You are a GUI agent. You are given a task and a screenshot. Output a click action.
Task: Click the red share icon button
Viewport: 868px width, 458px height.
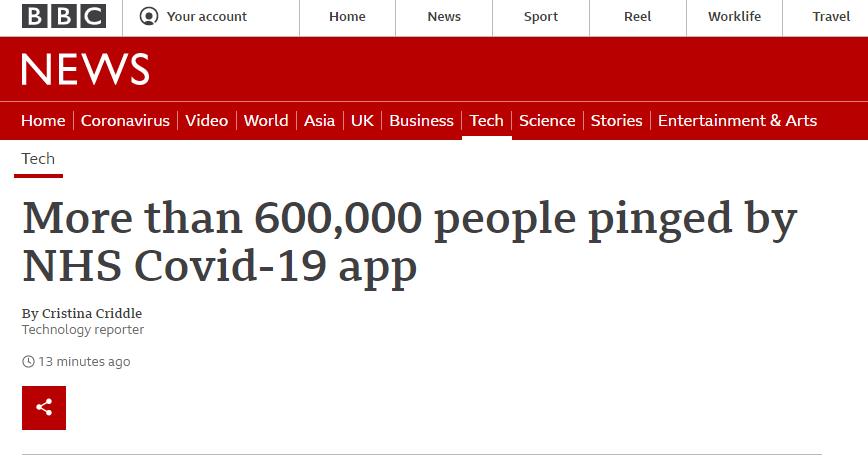tap(44, 408)
